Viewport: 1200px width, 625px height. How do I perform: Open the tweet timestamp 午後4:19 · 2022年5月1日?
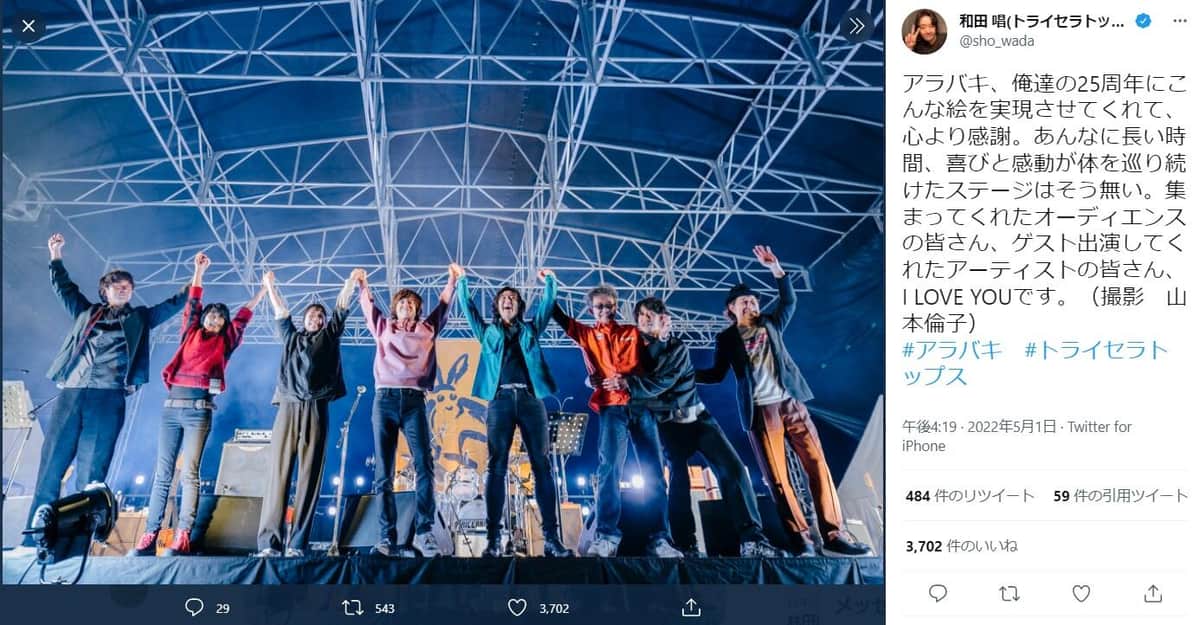coord(972,426)
